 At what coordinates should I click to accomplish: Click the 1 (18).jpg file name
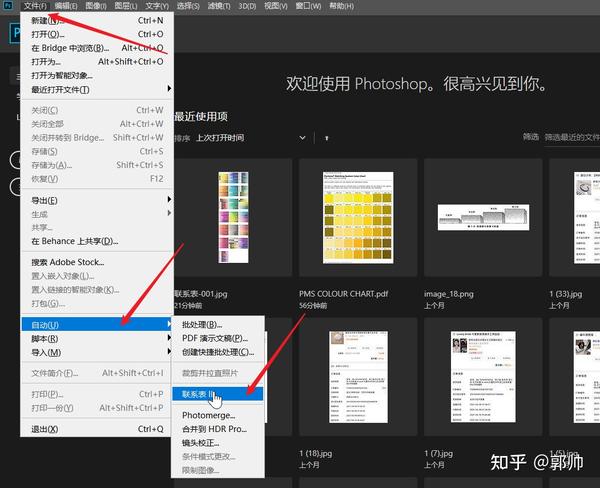pyautogui.click(x=316, y=454)
